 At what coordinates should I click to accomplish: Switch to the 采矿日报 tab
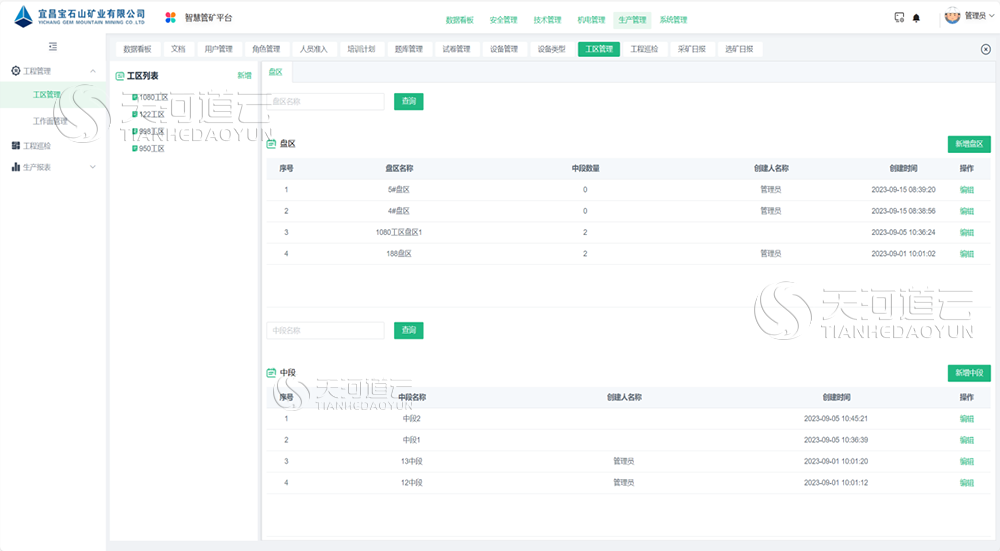click(x=691, y=49)
